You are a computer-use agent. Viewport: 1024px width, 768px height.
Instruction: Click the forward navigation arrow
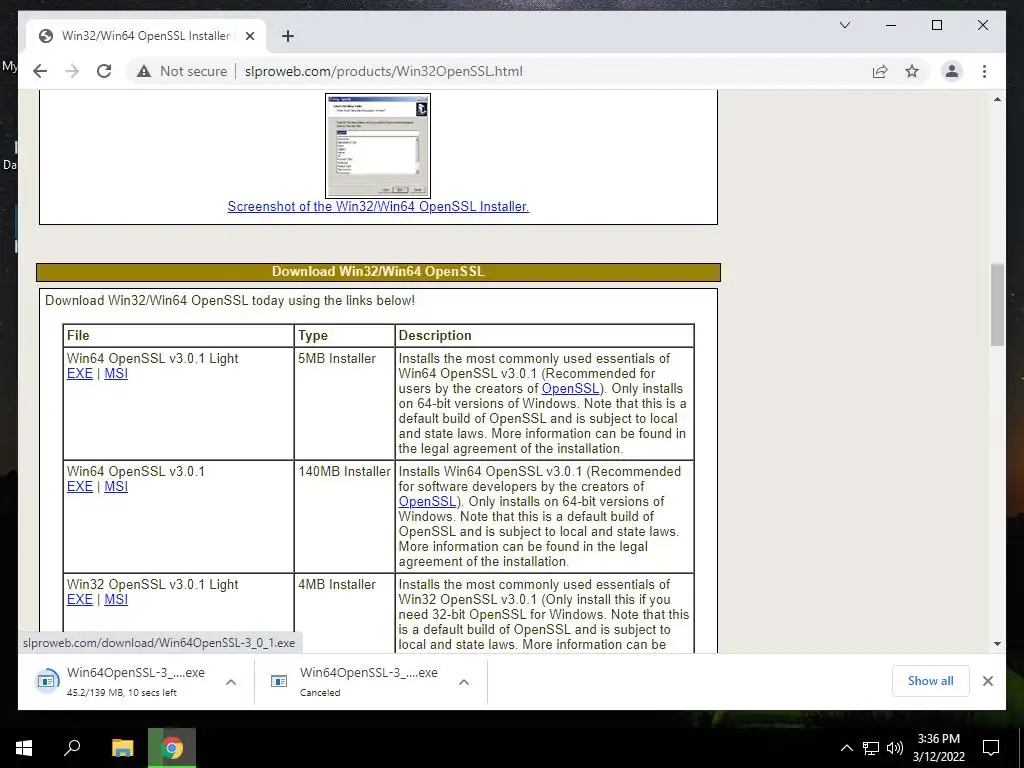tap(72, 71)
